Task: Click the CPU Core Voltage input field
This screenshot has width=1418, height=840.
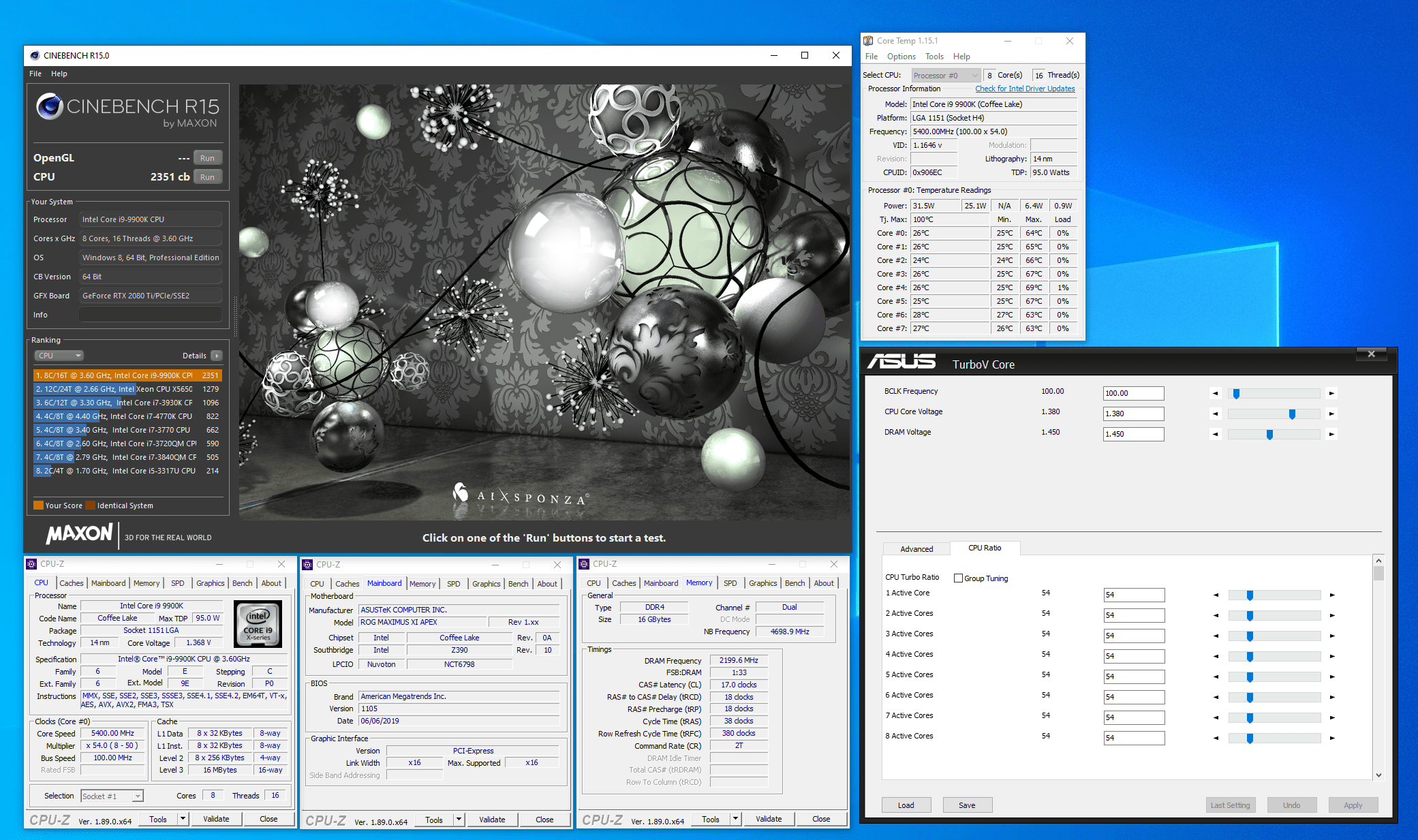Action: pos(1134,414)
